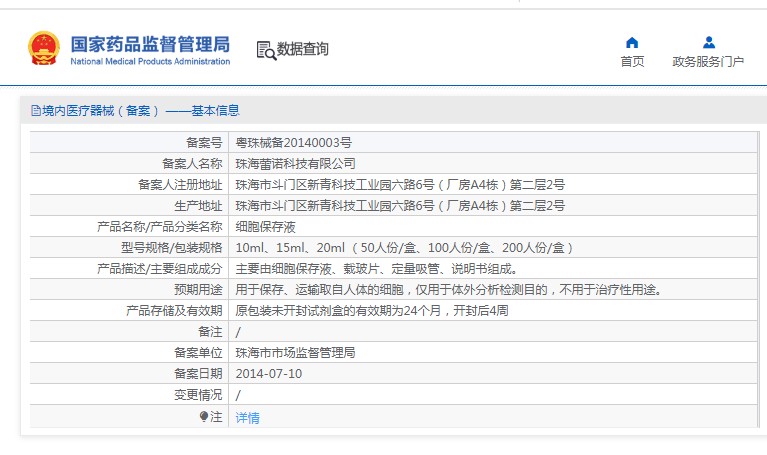Click the 备案号 field label
This screenshot has height=455, width=767.
click(204, 143)
